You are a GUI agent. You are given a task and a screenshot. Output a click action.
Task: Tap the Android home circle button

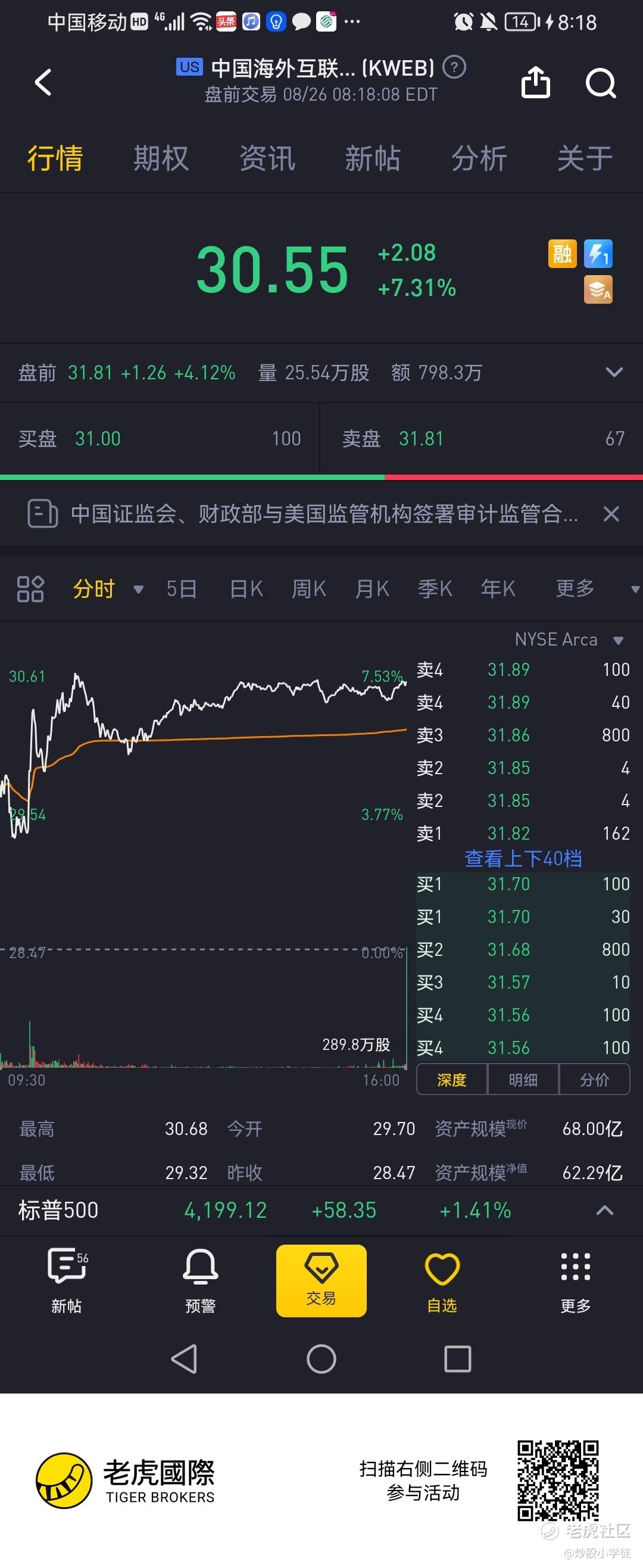coord(321,1358)
